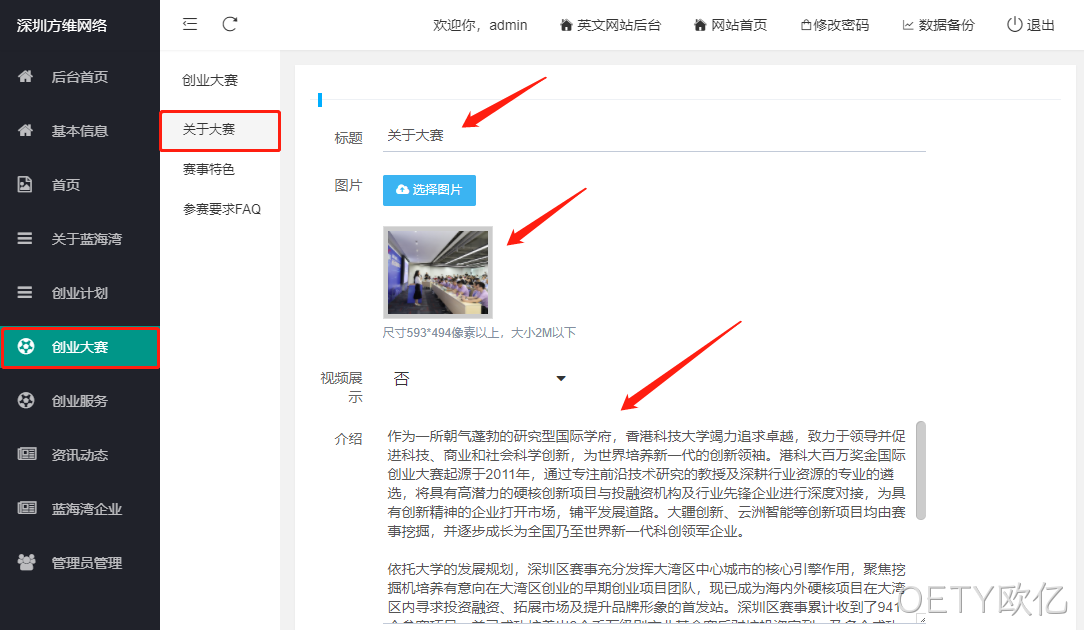Viewport: 1084px width, 630px height.
Task: Click the news icon beside 资讯动态
Action: (x=26, y=454)
